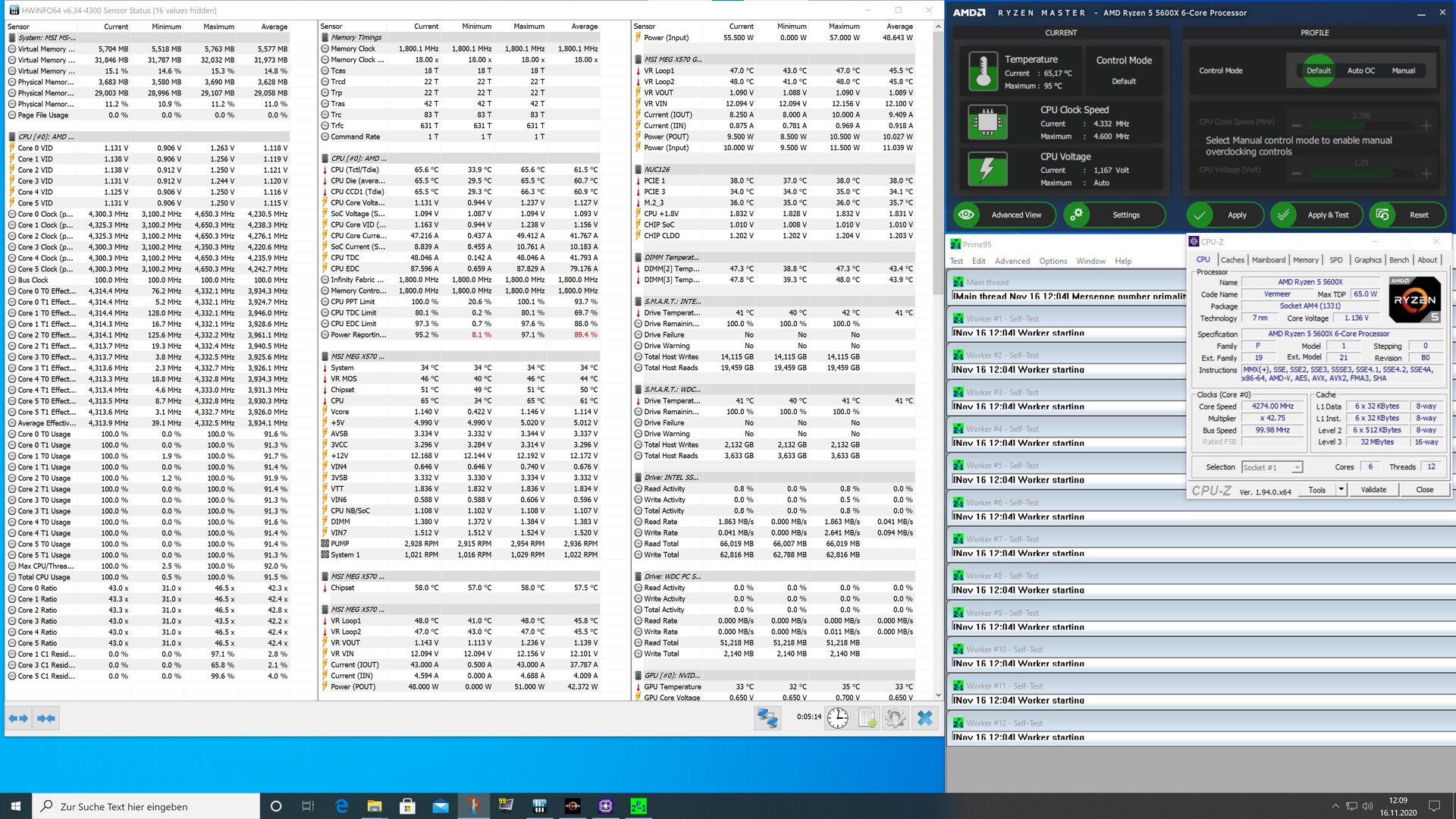Open File Explorer from the taskbar
The height and width of the screenshot is (819, 1456).
click(375, 806)
